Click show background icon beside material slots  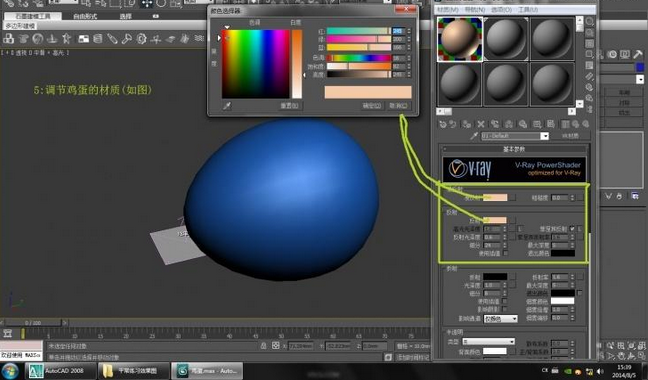click(x=589, y=43)
